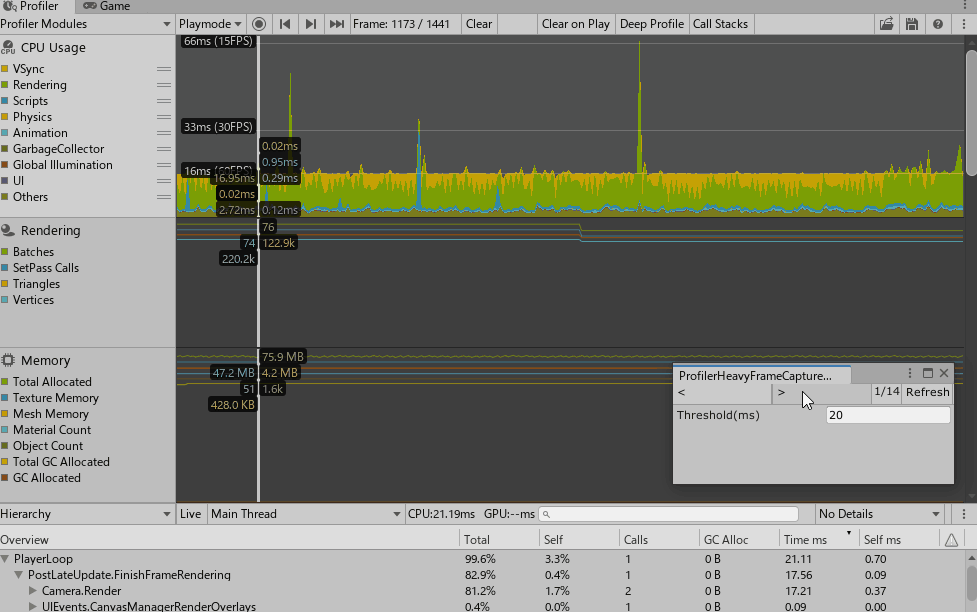Viewport: 977px width, 612px height.
Task: Expand the Camera.Render row
Action: pos(33,591)
